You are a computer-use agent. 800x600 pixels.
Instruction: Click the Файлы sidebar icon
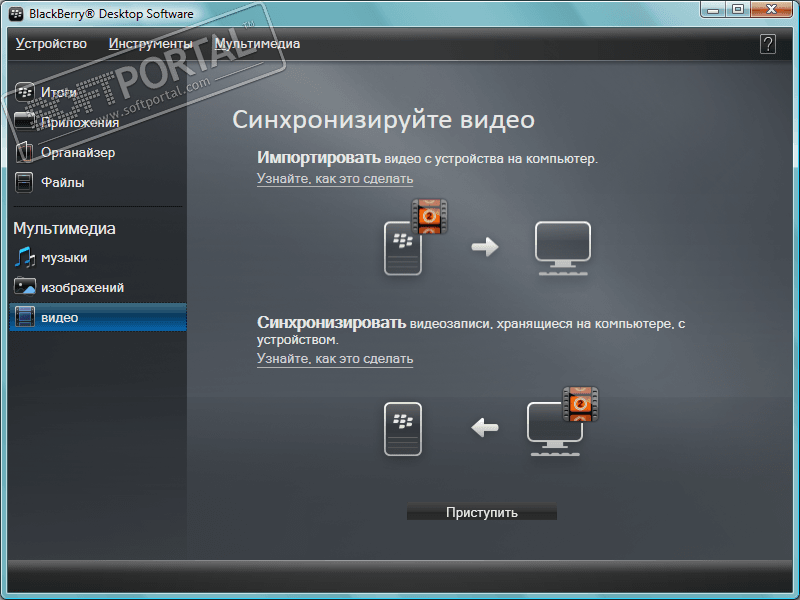click(x=24, y=182)
